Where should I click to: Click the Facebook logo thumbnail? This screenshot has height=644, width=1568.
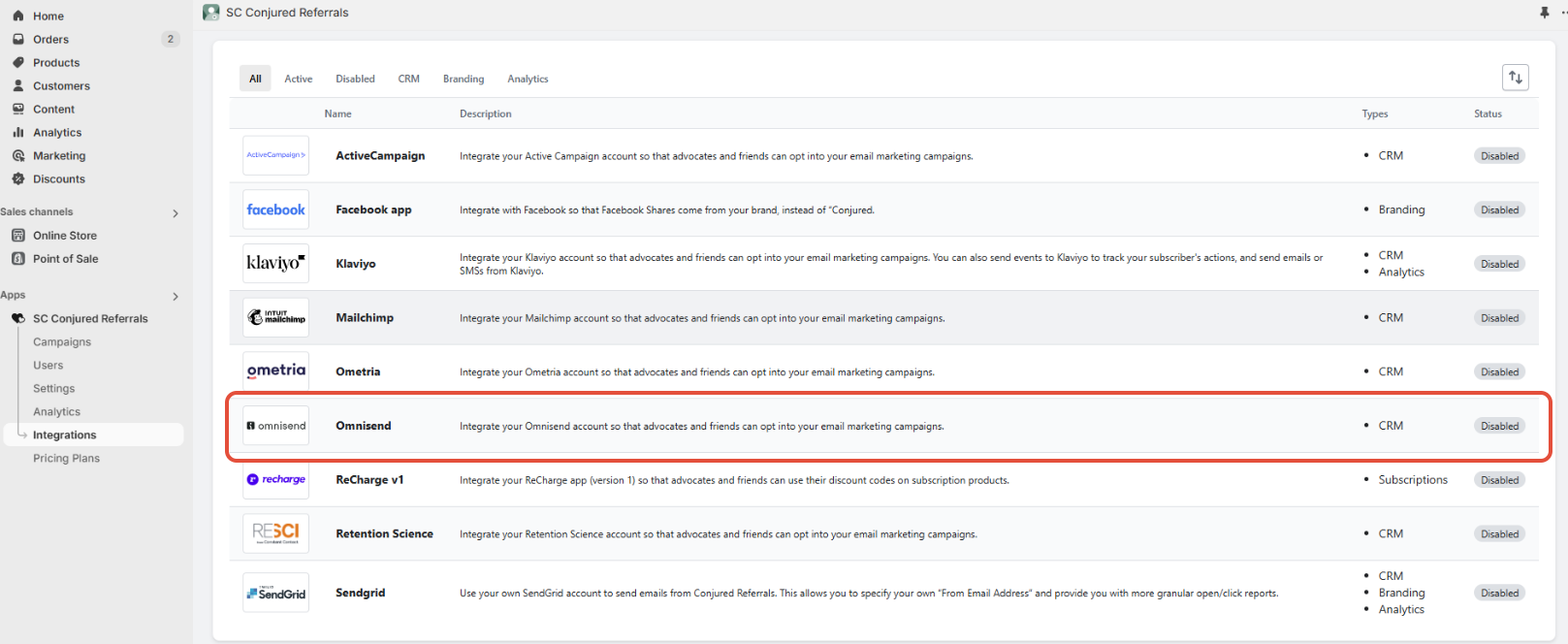pos(275,209)
